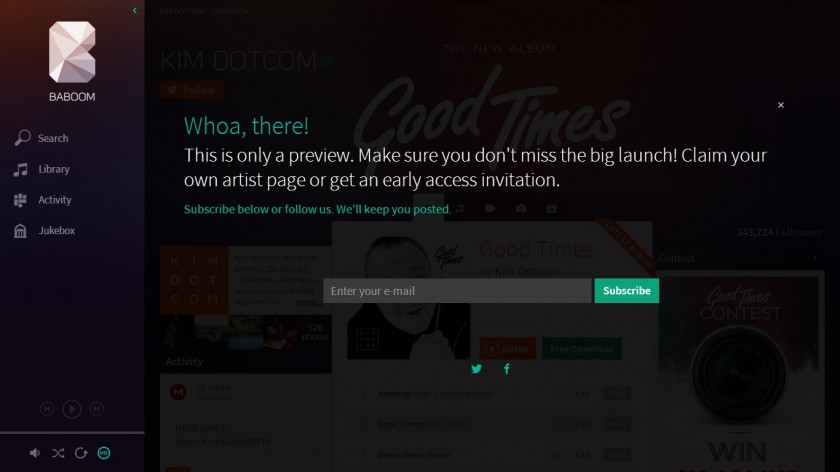Toggle the HD quality icon
The image size is (840, 472).
[104, 453]
